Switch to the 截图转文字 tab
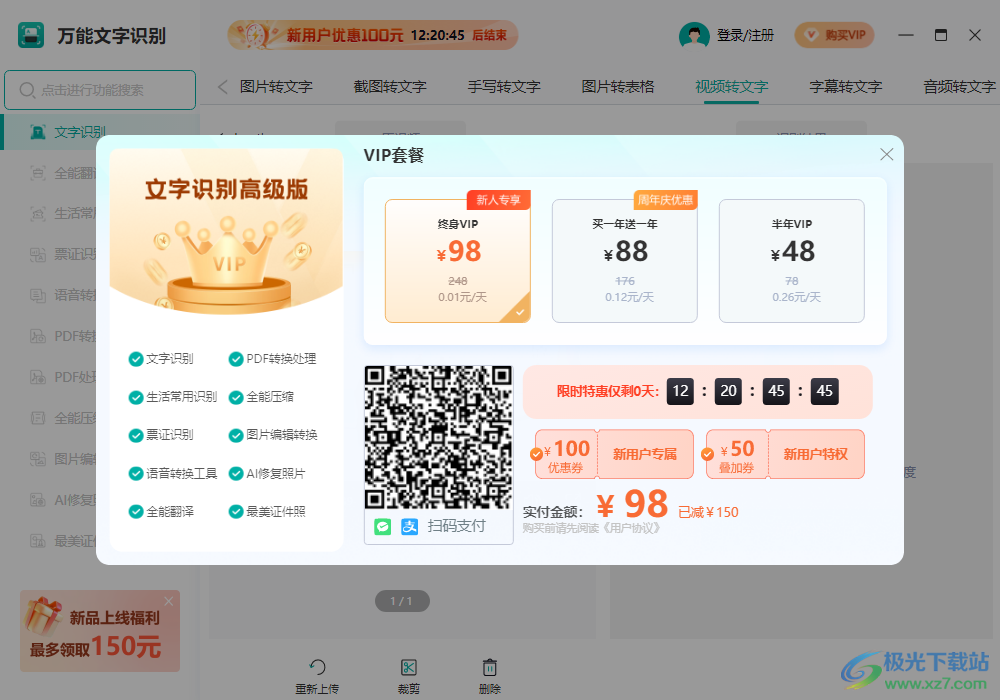1000x700 pixels. [x=390, y=87]
